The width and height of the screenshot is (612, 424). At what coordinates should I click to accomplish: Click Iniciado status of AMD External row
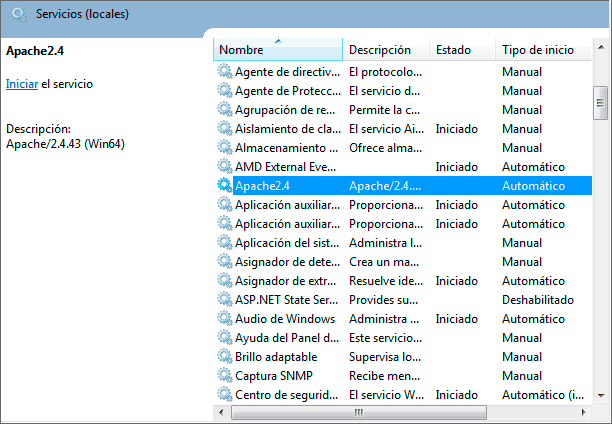point(457,167)
